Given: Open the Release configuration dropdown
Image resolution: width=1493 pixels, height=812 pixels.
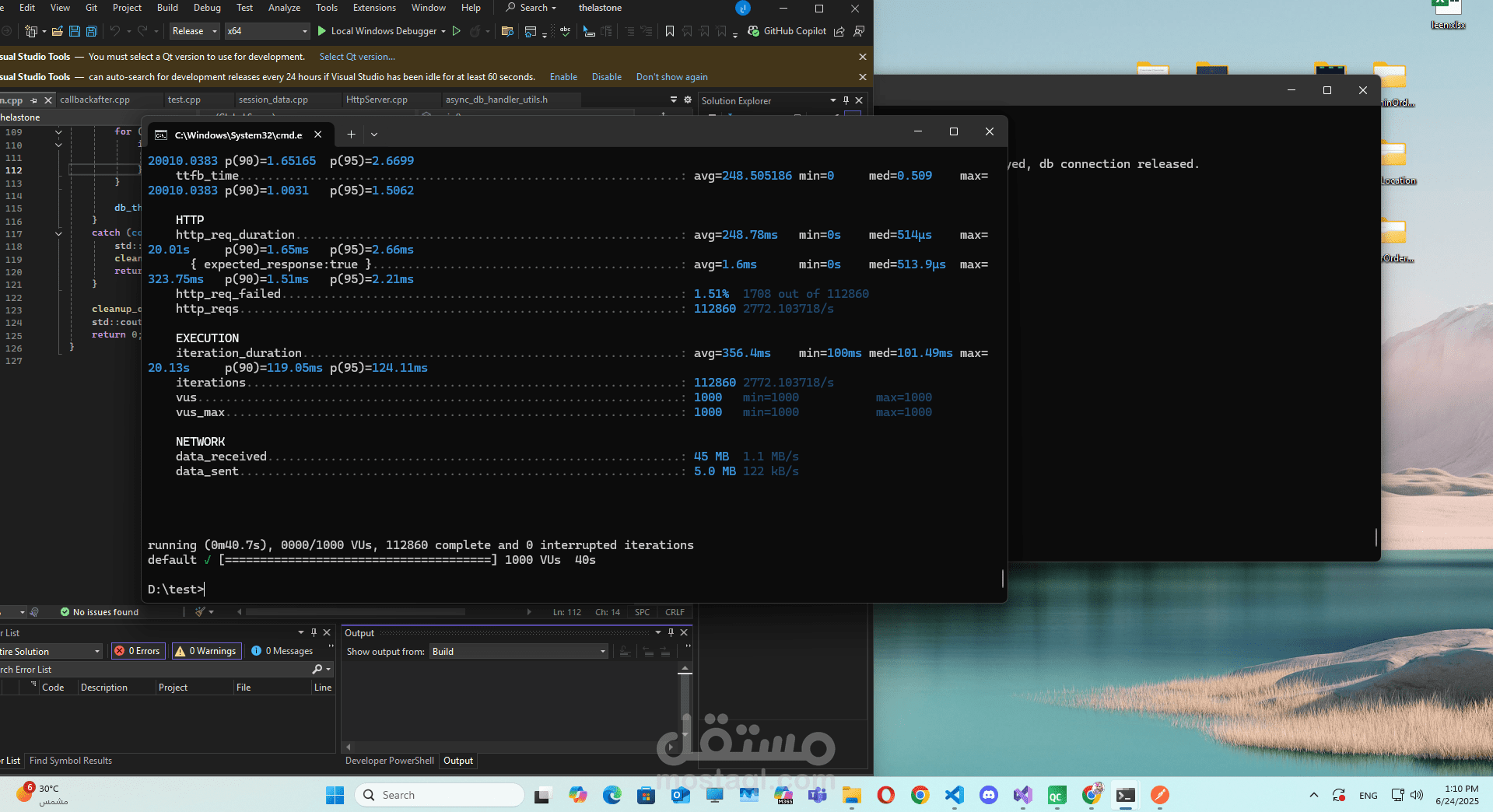Looking at the screenshot, I should coord(195,31).
